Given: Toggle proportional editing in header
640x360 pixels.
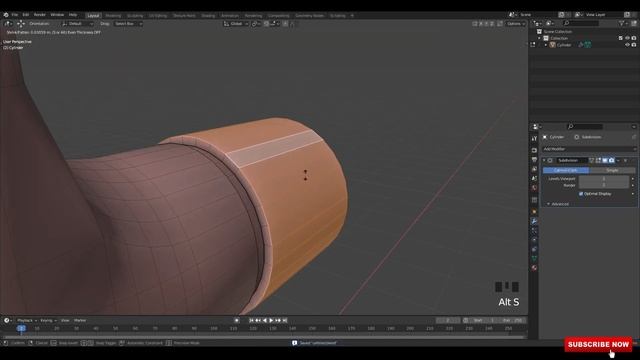Looking at the screenshot, I should (285, 24).
